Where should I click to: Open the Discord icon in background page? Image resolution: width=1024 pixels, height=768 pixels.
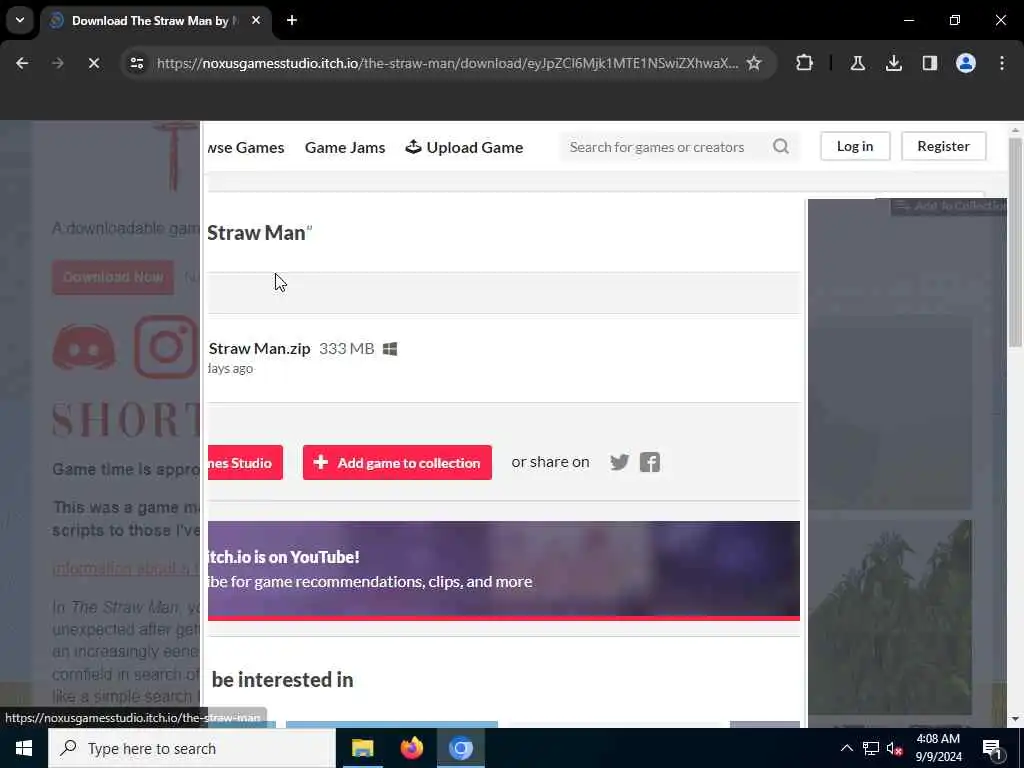click(84, 347)
